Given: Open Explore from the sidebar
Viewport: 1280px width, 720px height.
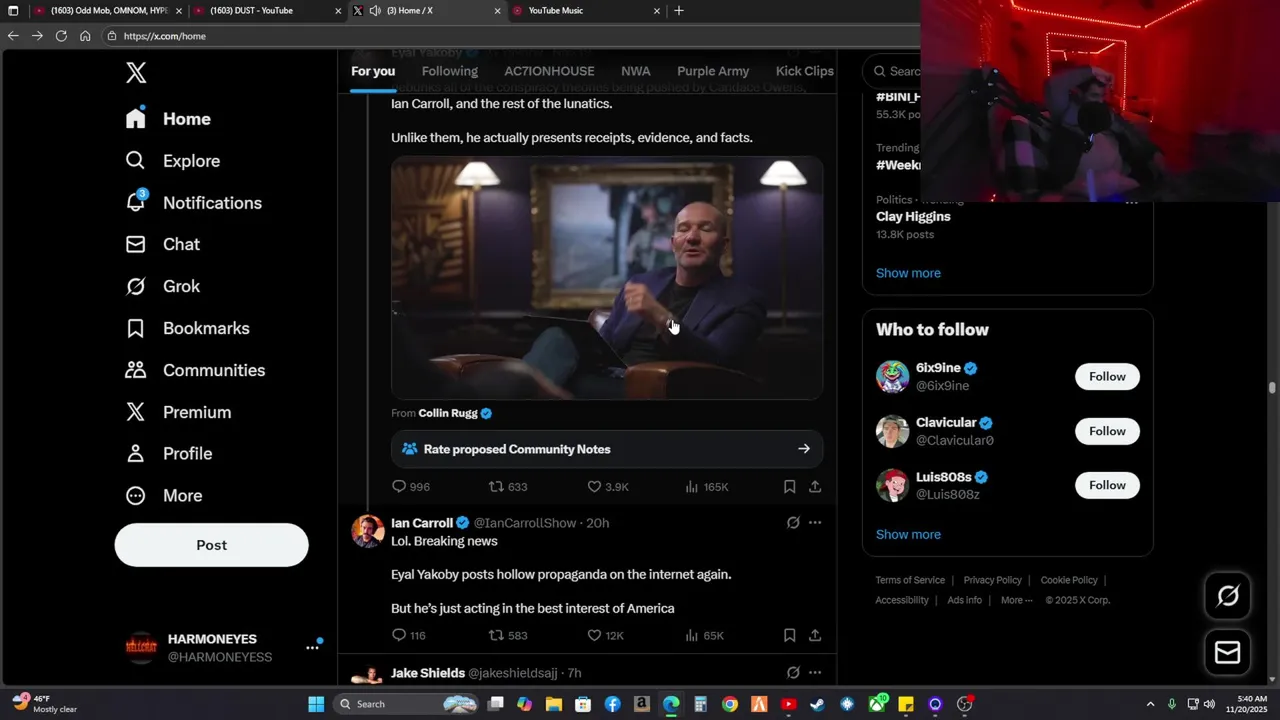Looking at the screenshot, I should (172, 161).
